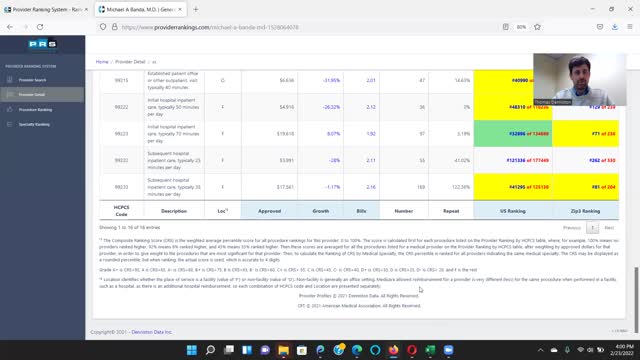Open File Explorer from the taskbar
The height and width of the screenshot is (360, 640).
(283, 350)
